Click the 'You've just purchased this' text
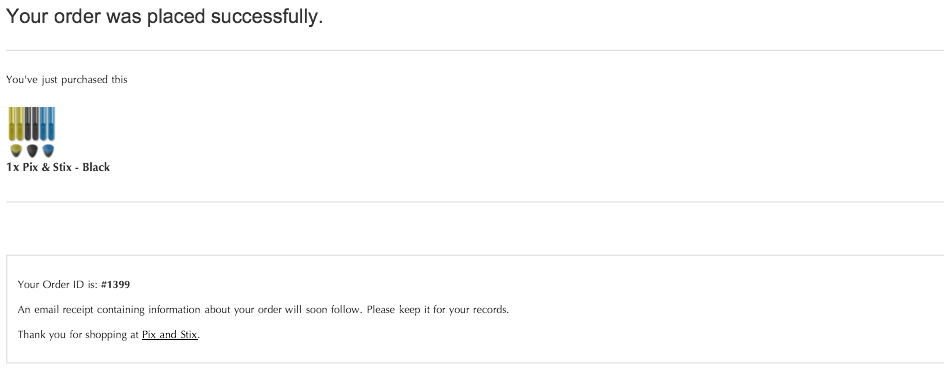This screenshot has width=944, height=387. [x=67, y=79]
